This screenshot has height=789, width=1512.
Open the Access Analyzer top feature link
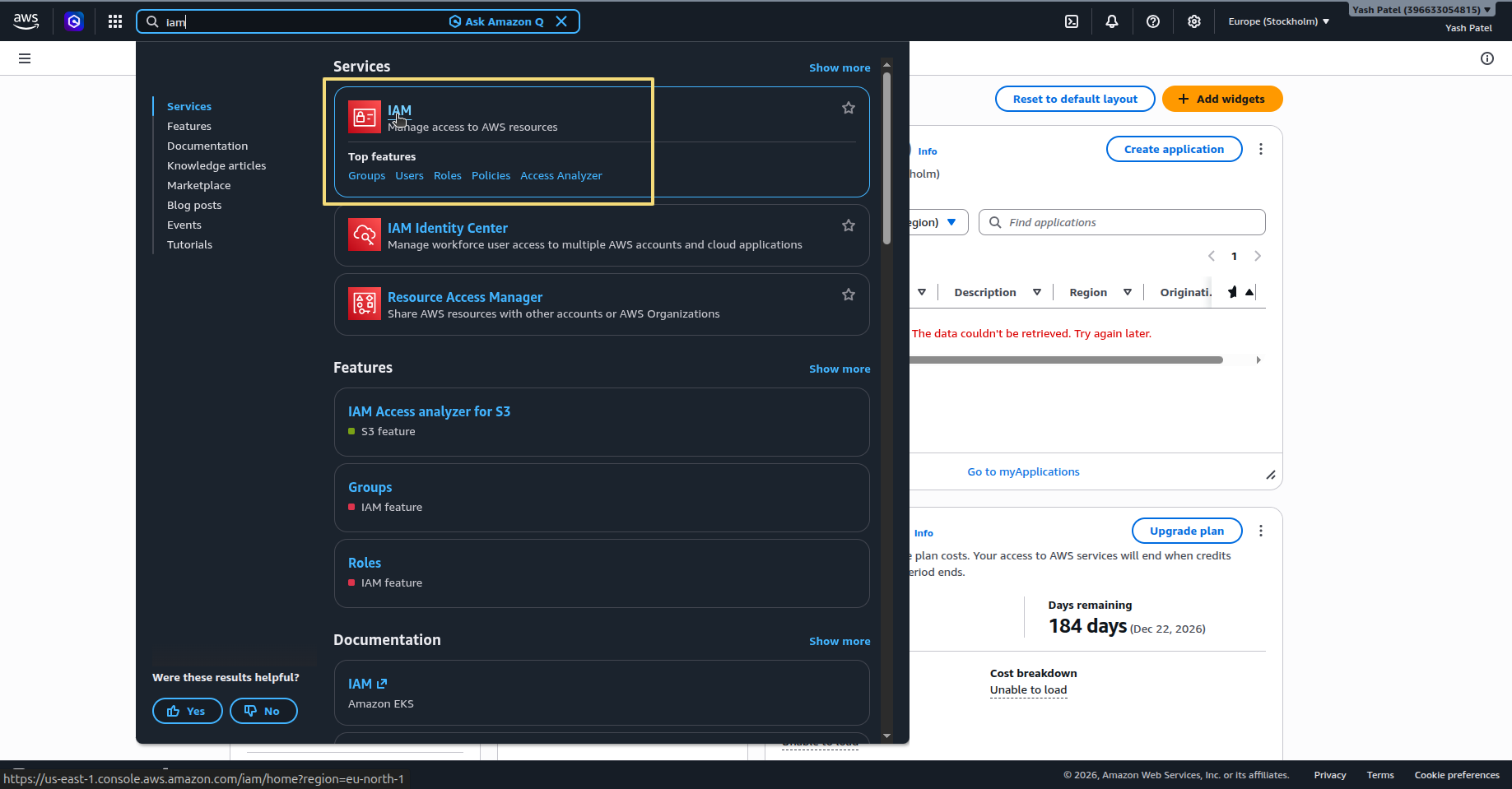pyautogui.click(x=561, y=175)
